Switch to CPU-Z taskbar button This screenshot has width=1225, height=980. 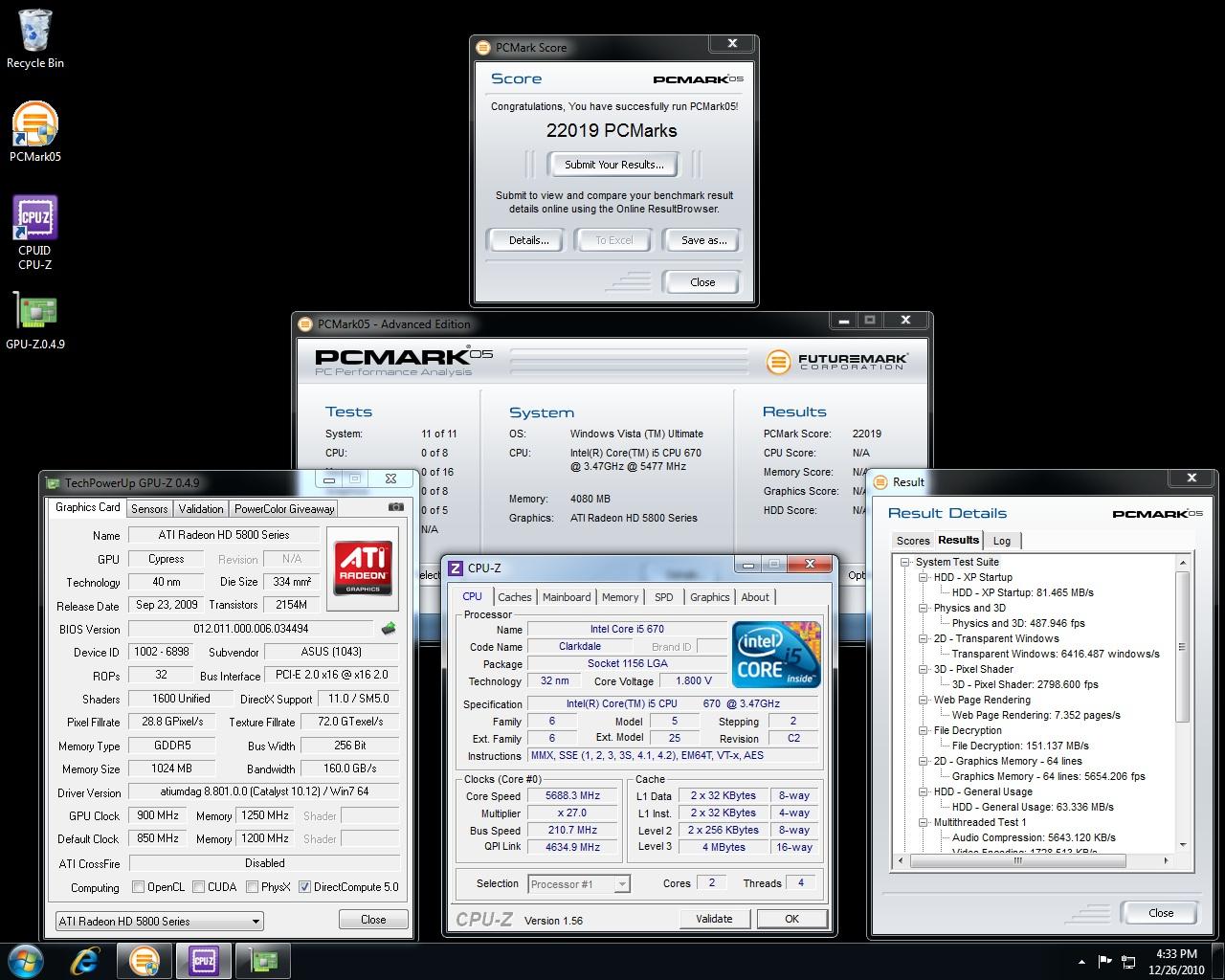(x=202, y=960)
